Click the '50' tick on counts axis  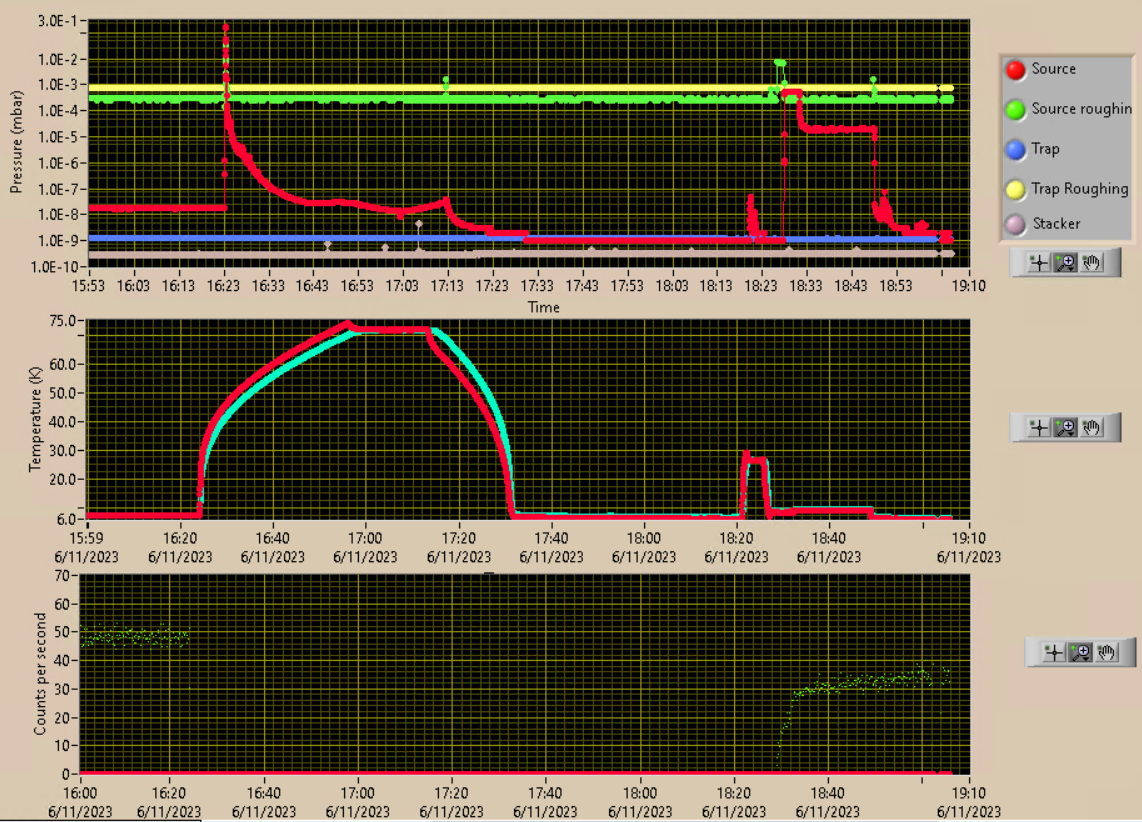coord(62,633)
